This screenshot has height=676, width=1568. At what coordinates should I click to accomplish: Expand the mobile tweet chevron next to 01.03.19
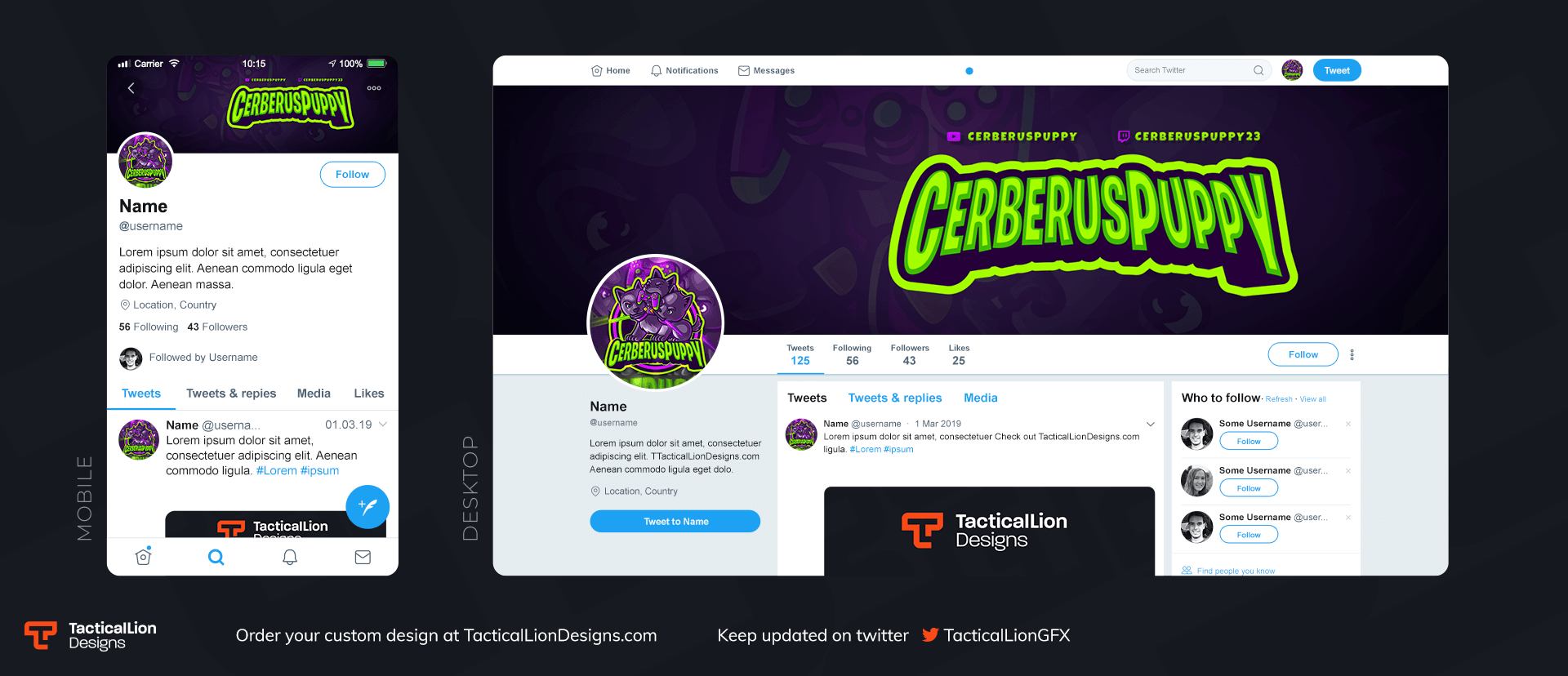click(x=383, y=425)
